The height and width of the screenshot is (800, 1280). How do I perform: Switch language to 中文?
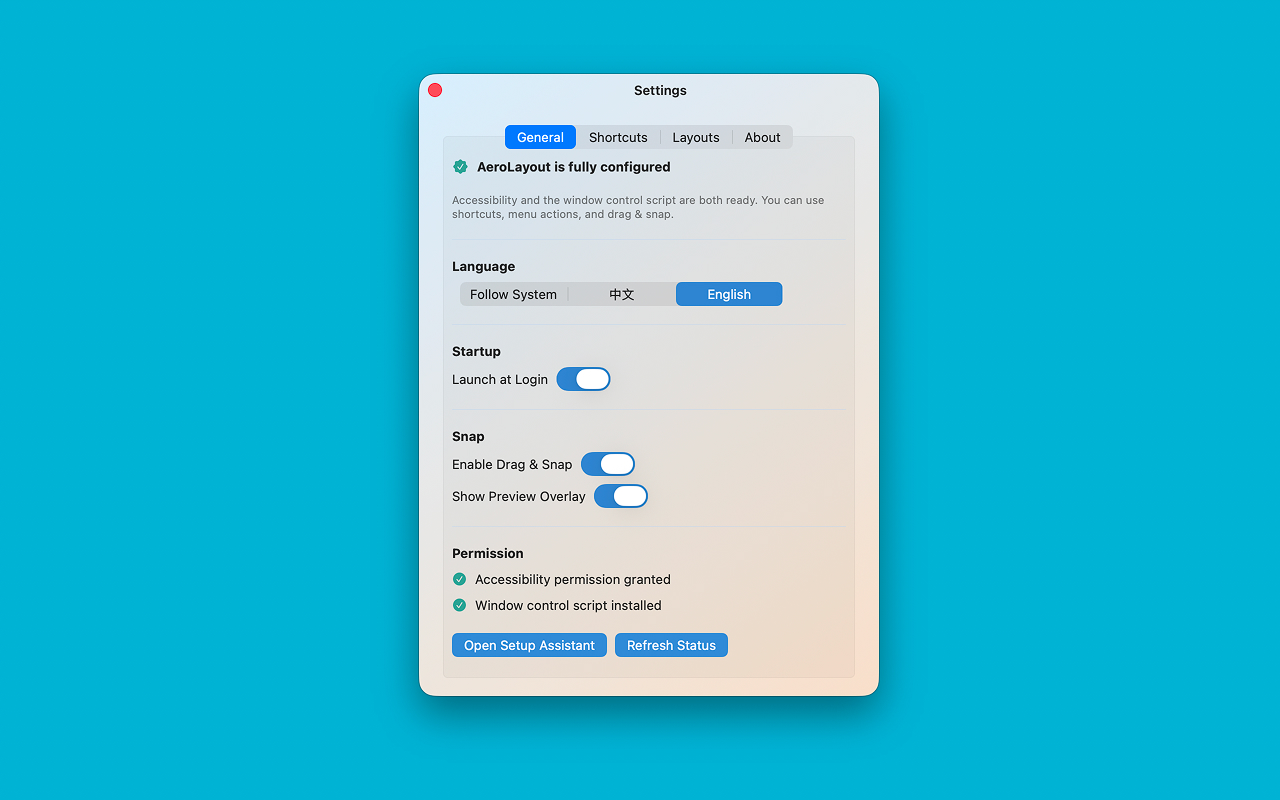coord(621,294)
